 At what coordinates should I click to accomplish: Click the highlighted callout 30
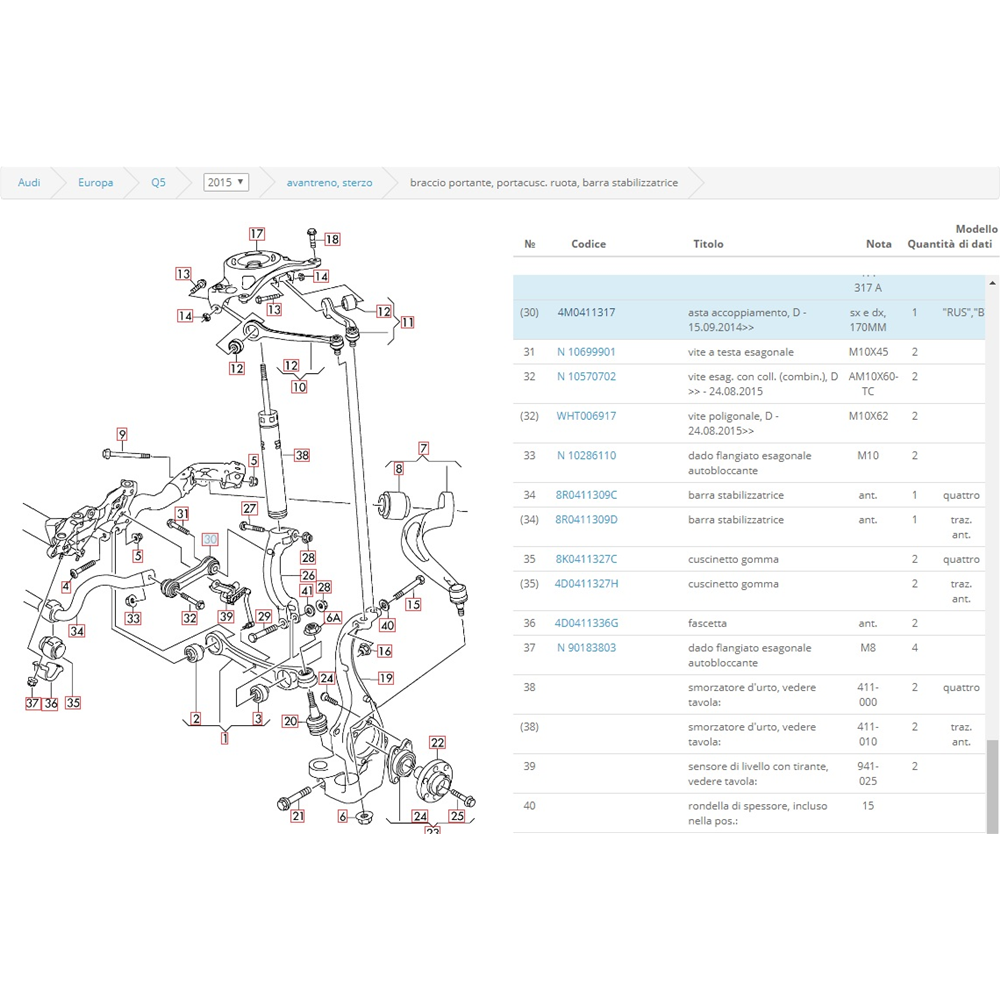(210, 539)
